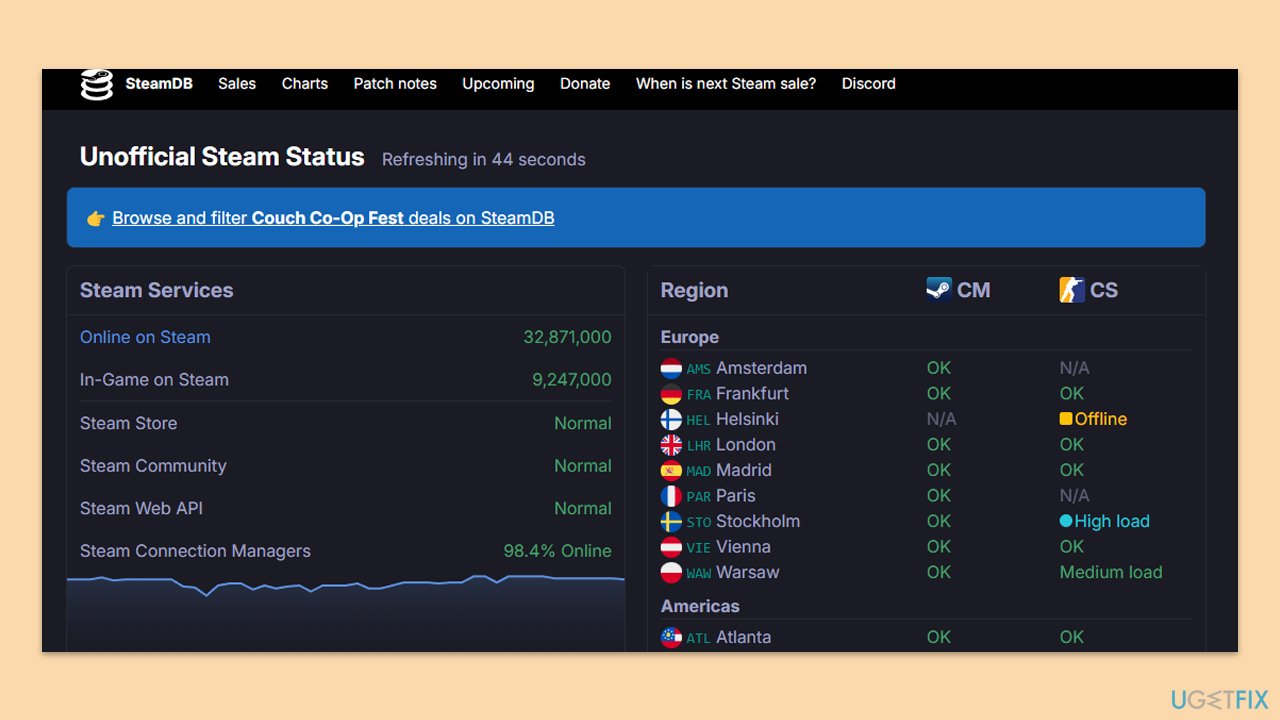Click the Counter-Strike CS column icon
1280x720 pixels.
tap(1072, 290)
